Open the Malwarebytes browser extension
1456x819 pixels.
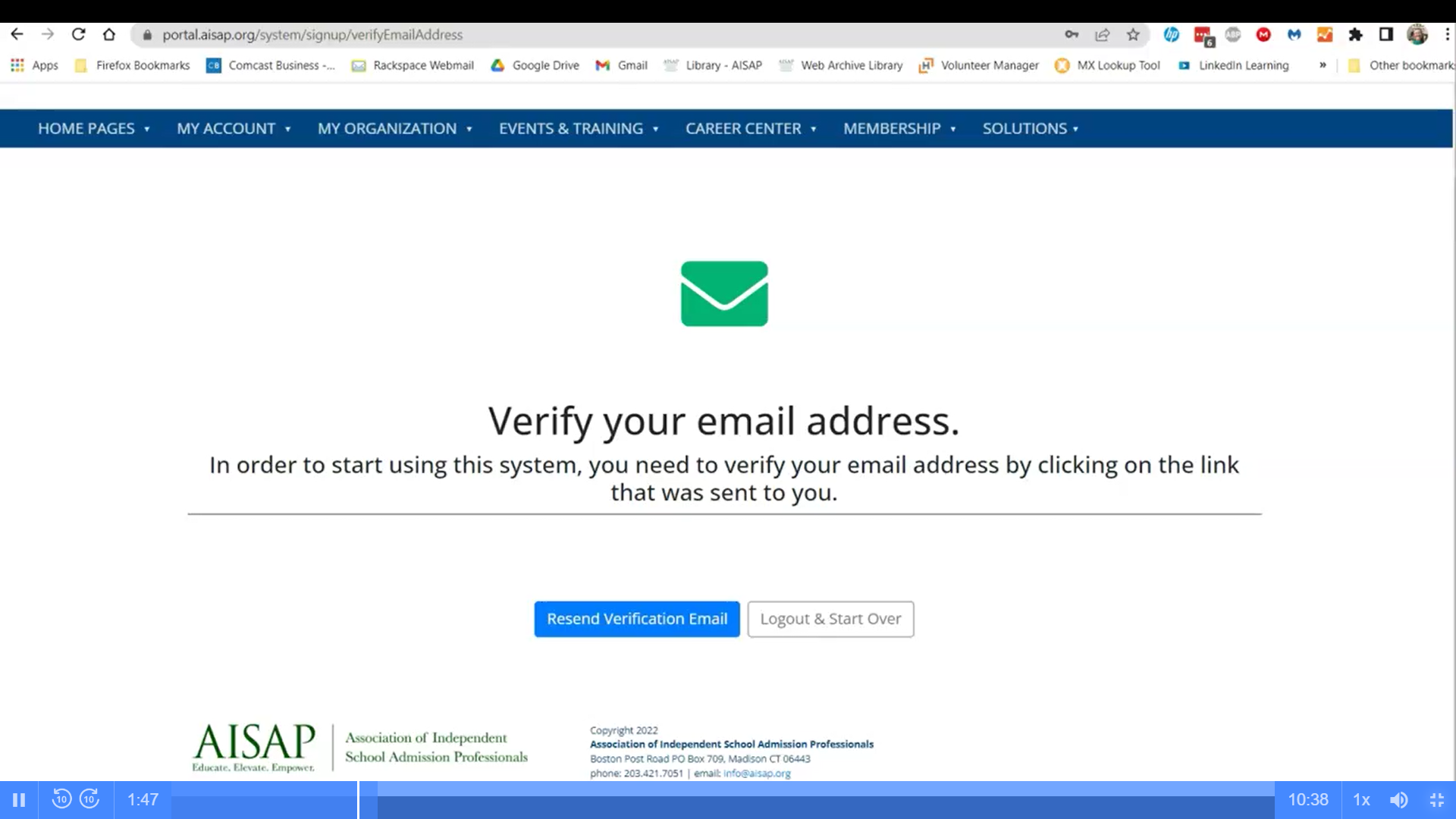point(1294,35)
